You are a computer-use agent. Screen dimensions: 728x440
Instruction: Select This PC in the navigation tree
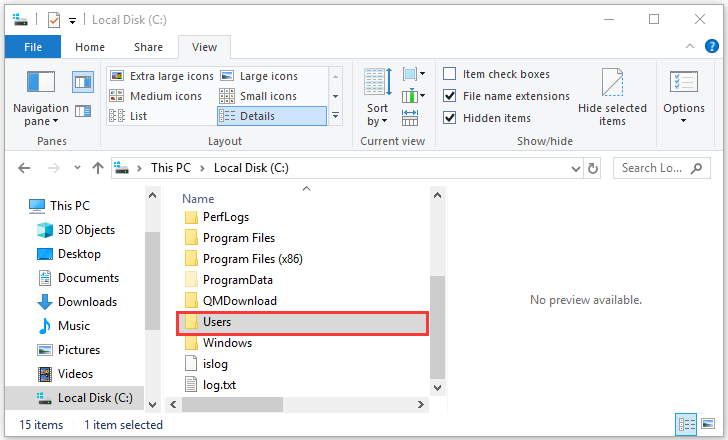70,206
